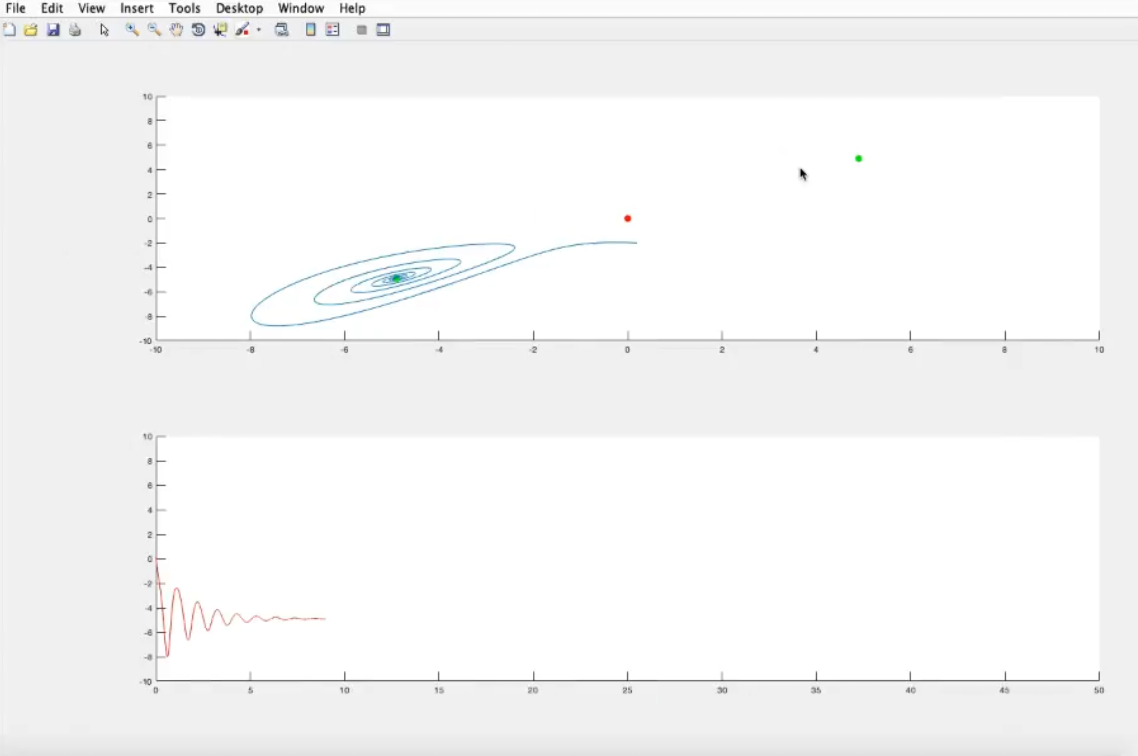Show plot tools and dock figure
Image resolution: width=1138 pixels, height=756 pixels.
point(383,30)
